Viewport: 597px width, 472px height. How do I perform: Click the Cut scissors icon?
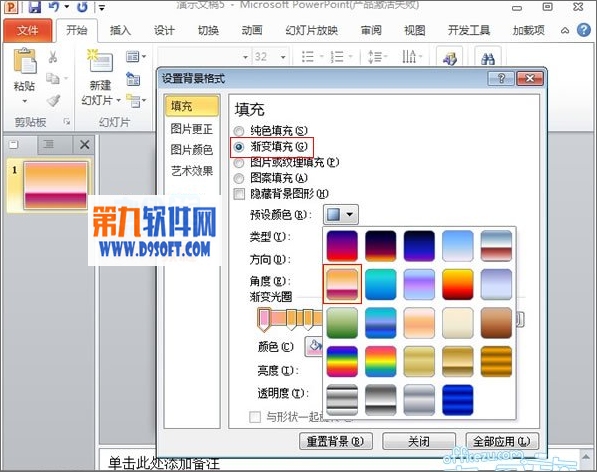point(53,57)
